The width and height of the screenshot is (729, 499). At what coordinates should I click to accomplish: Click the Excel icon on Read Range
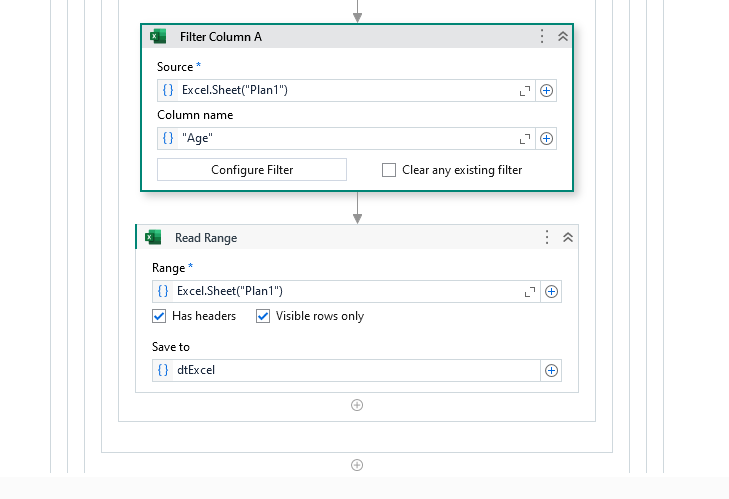click(153, 237)
